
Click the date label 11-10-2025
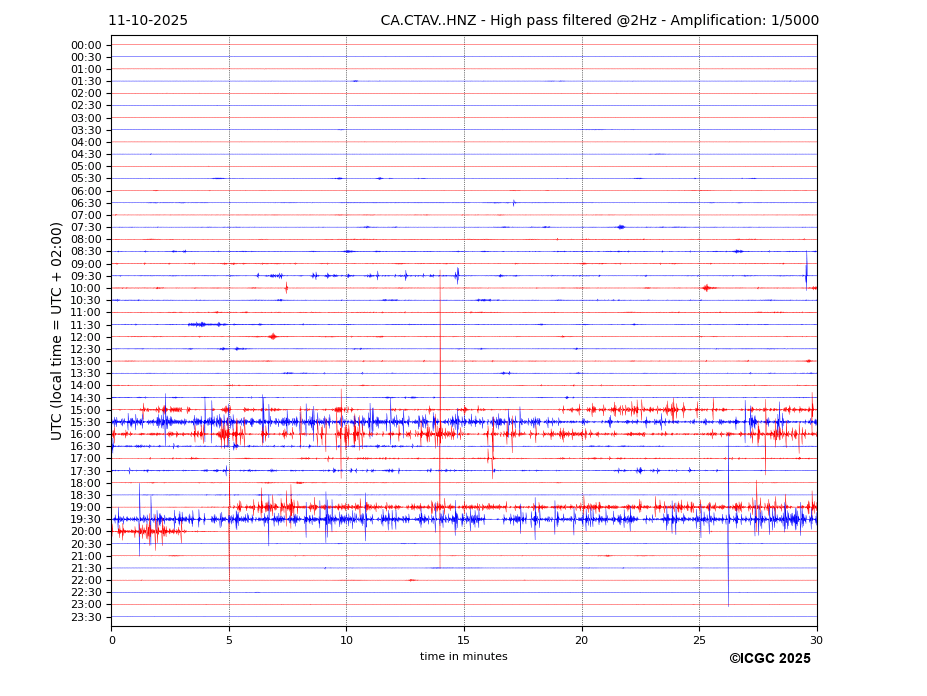click(148, 21)
